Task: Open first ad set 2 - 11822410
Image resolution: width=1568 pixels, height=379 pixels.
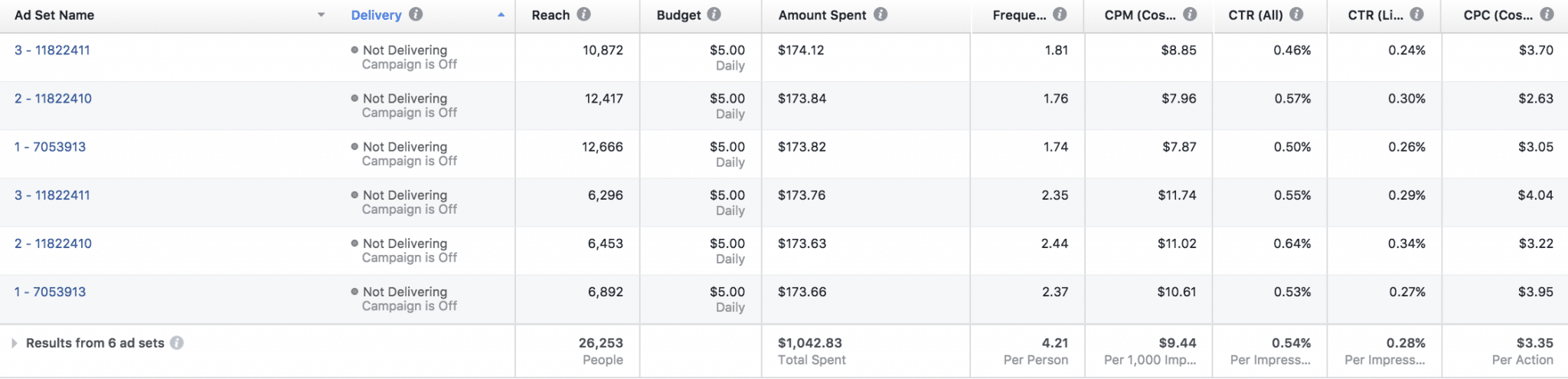Action: click(53, 99)
